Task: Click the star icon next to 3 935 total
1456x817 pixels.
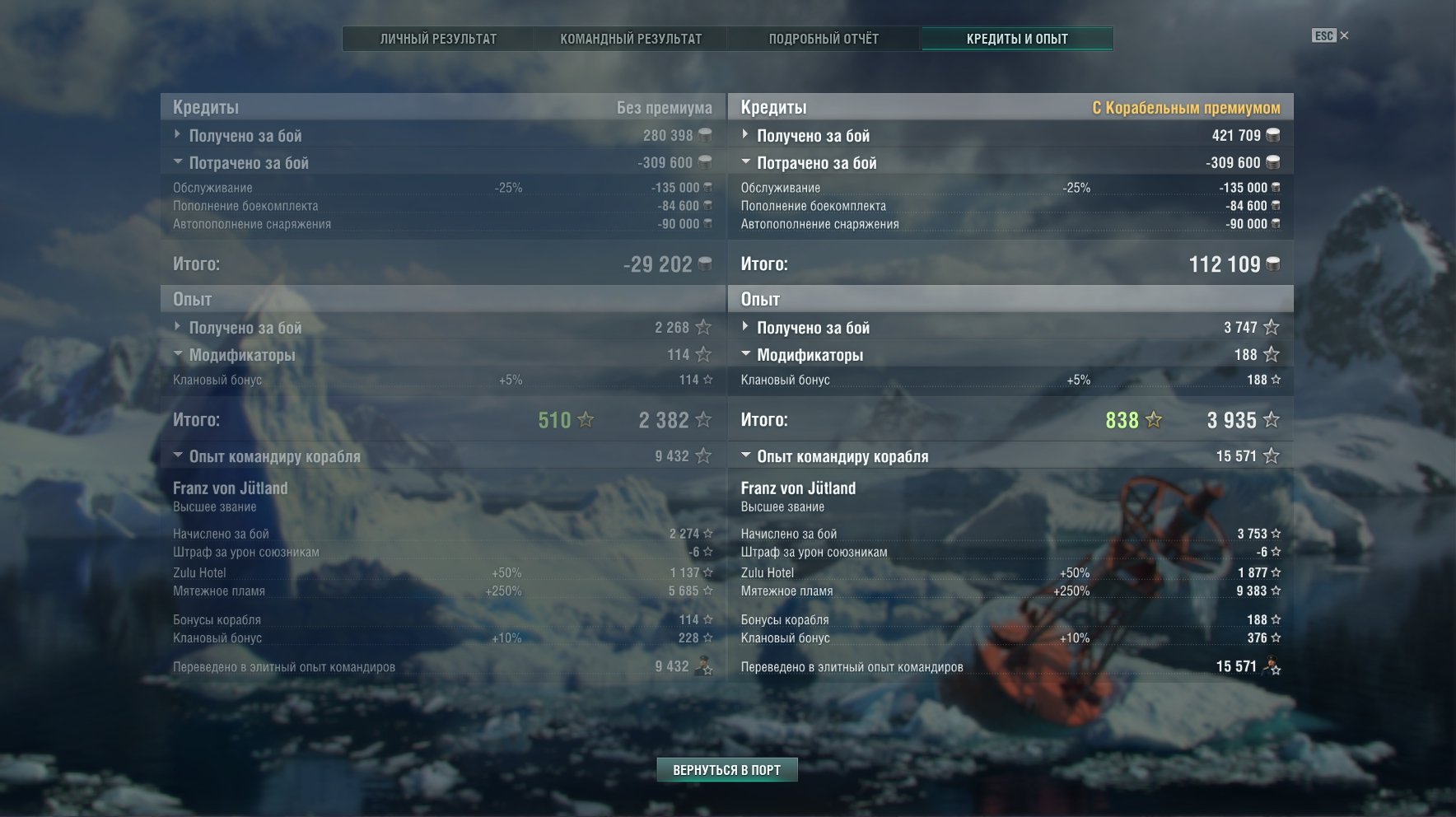Action: coord(1272,420)
